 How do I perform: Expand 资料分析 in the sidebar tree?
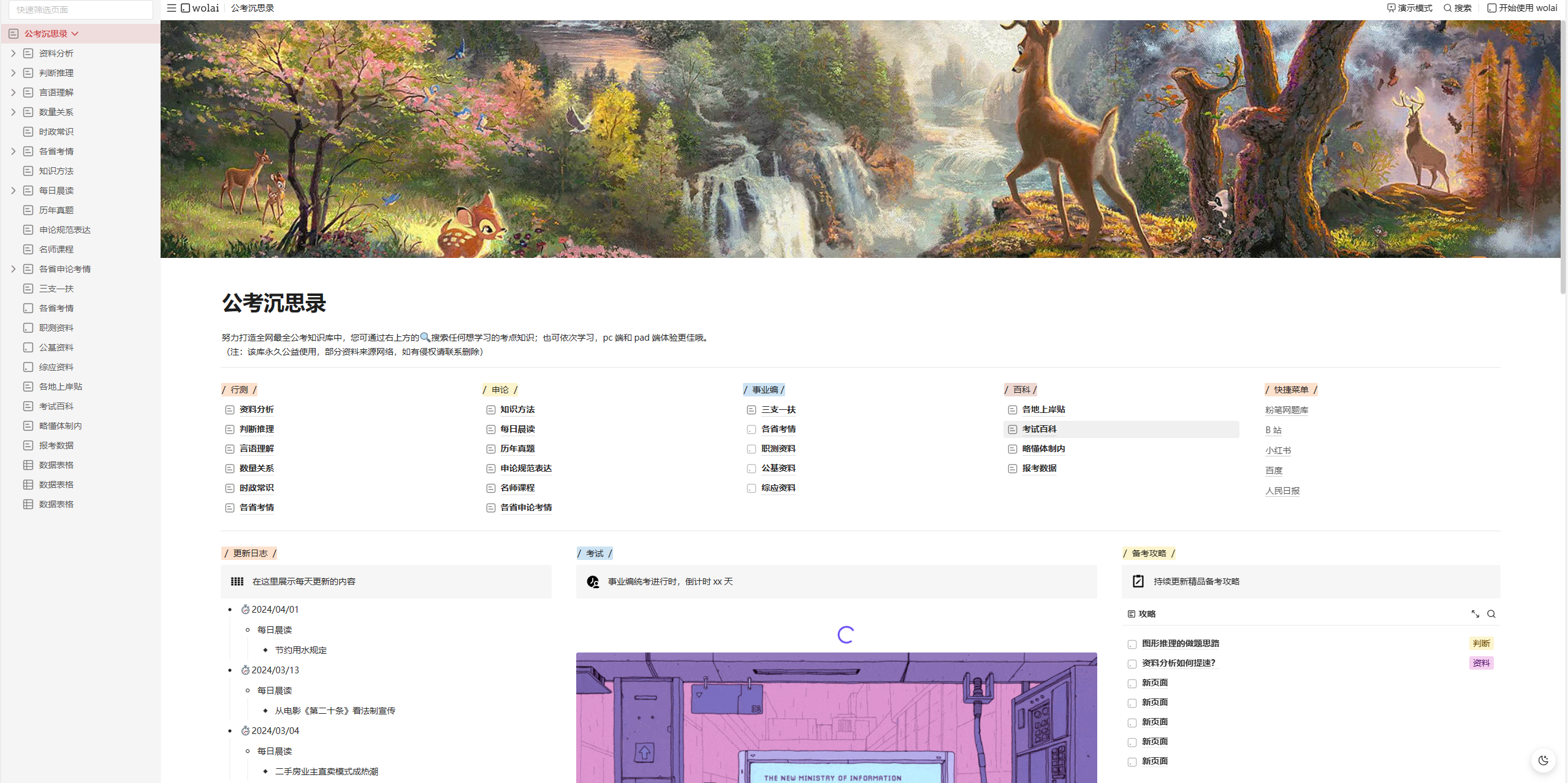tap(13, 53)
